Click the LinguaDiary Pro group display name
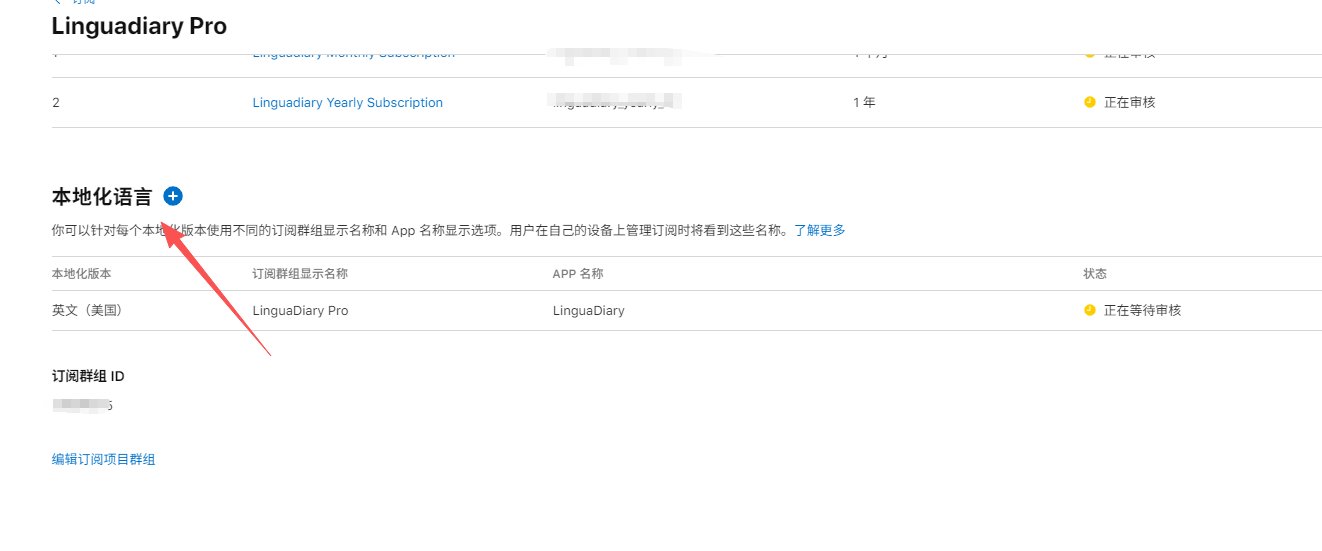This screenshot has width=1322, height=551. pyautogui.click(x=300, y=310)
